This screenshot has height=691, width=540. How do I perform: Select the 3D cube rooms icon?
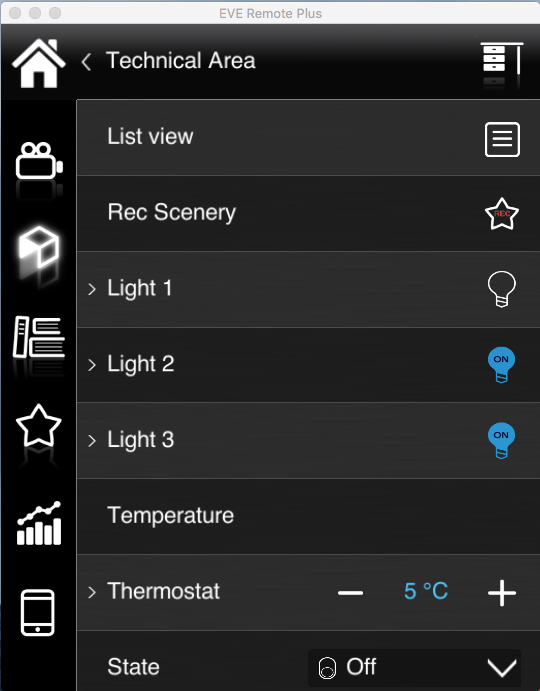(x=39, y=247)
